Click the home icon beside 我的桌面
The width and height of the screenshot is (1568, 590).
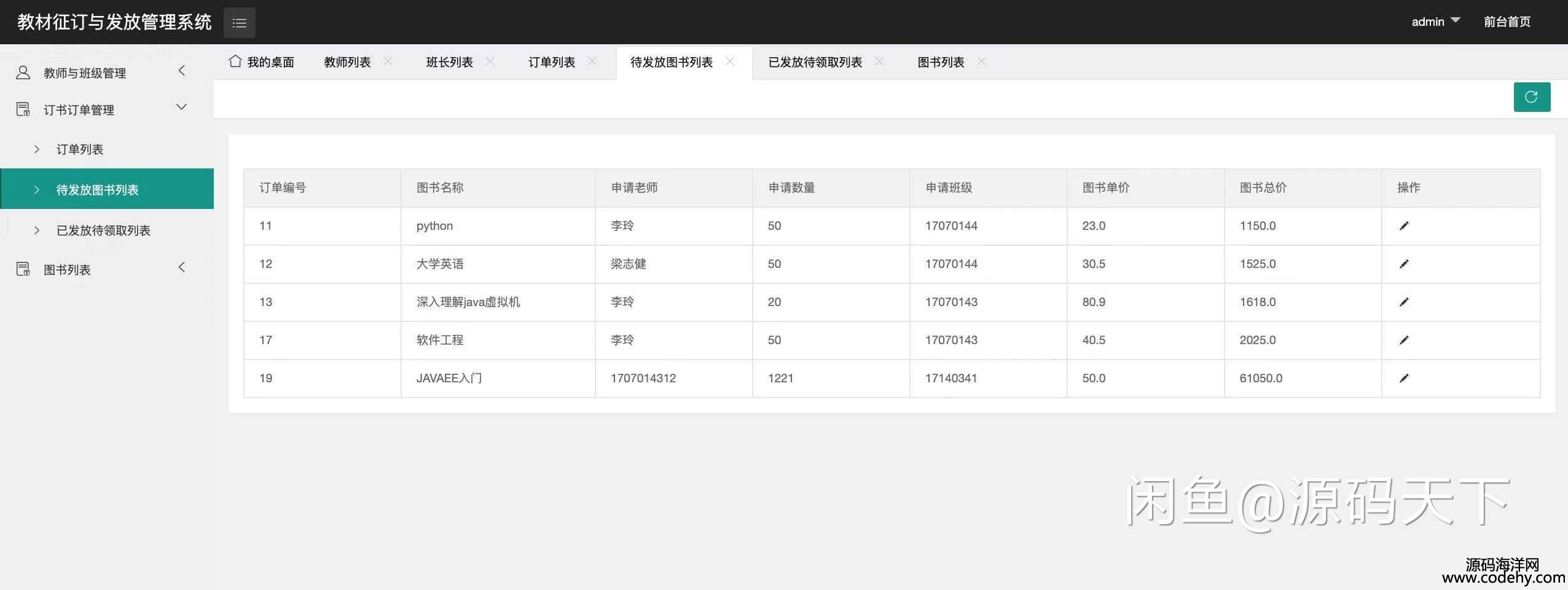pyautogui.click(x=235, y=61)
